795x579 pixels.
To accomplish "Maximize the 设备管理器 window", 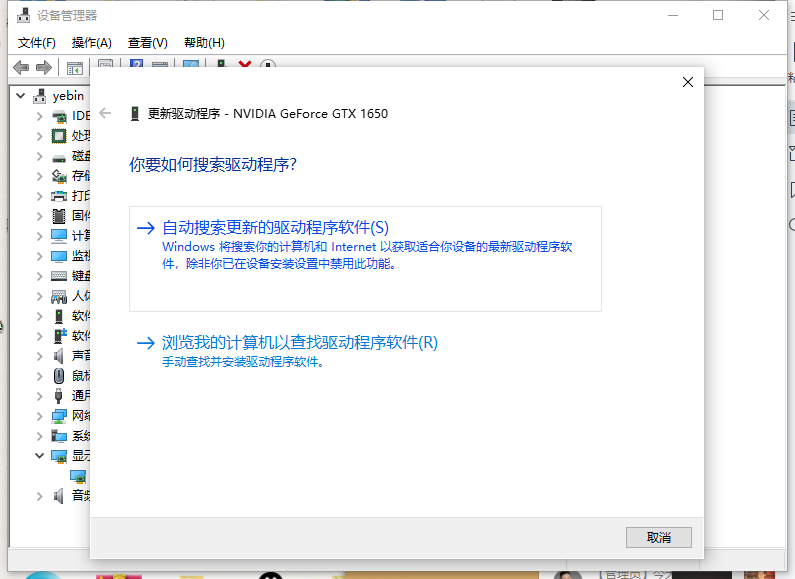I will 718,15.
